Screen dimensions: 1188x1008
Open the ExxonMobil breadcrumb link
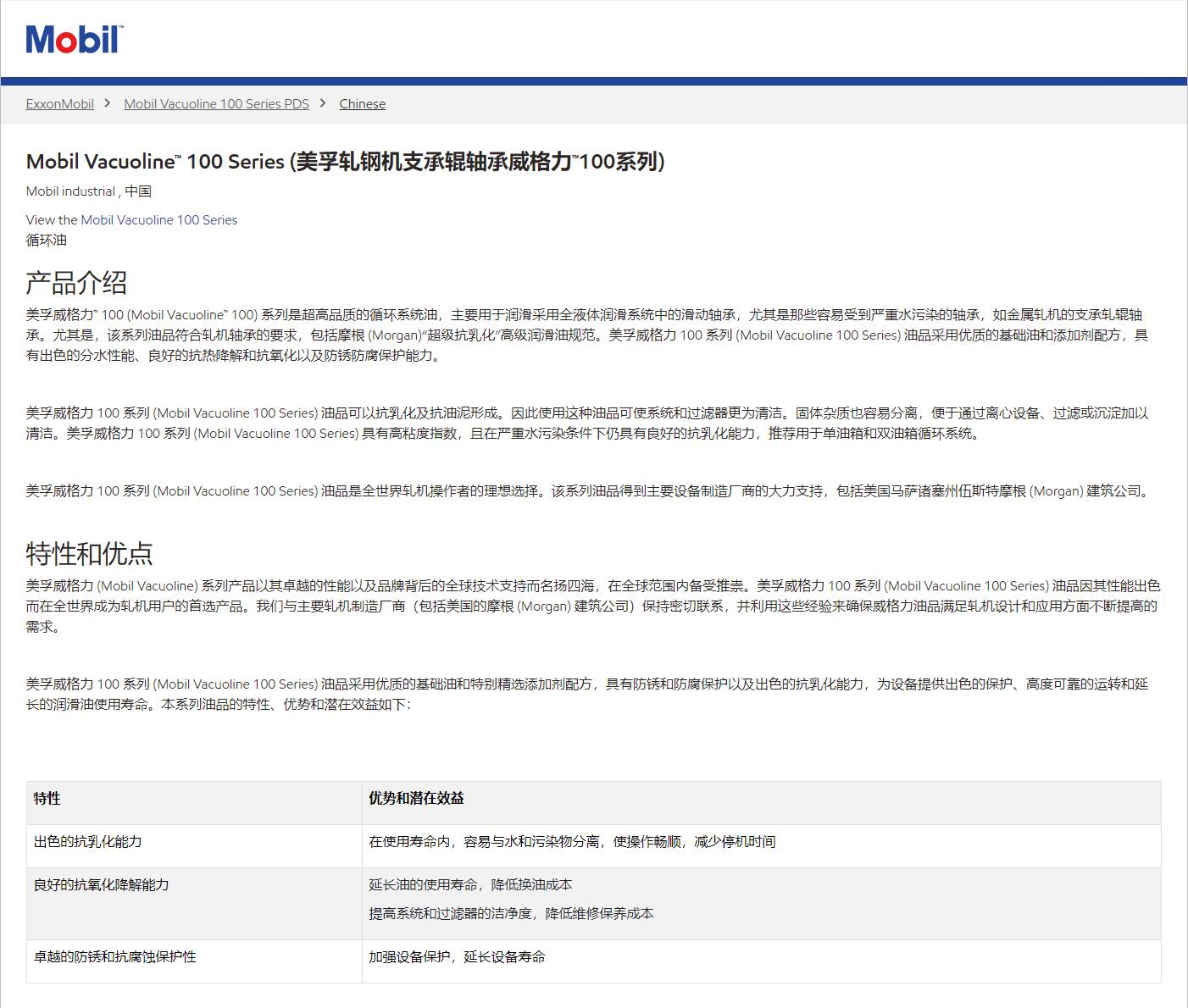click(x=60, y=104)
